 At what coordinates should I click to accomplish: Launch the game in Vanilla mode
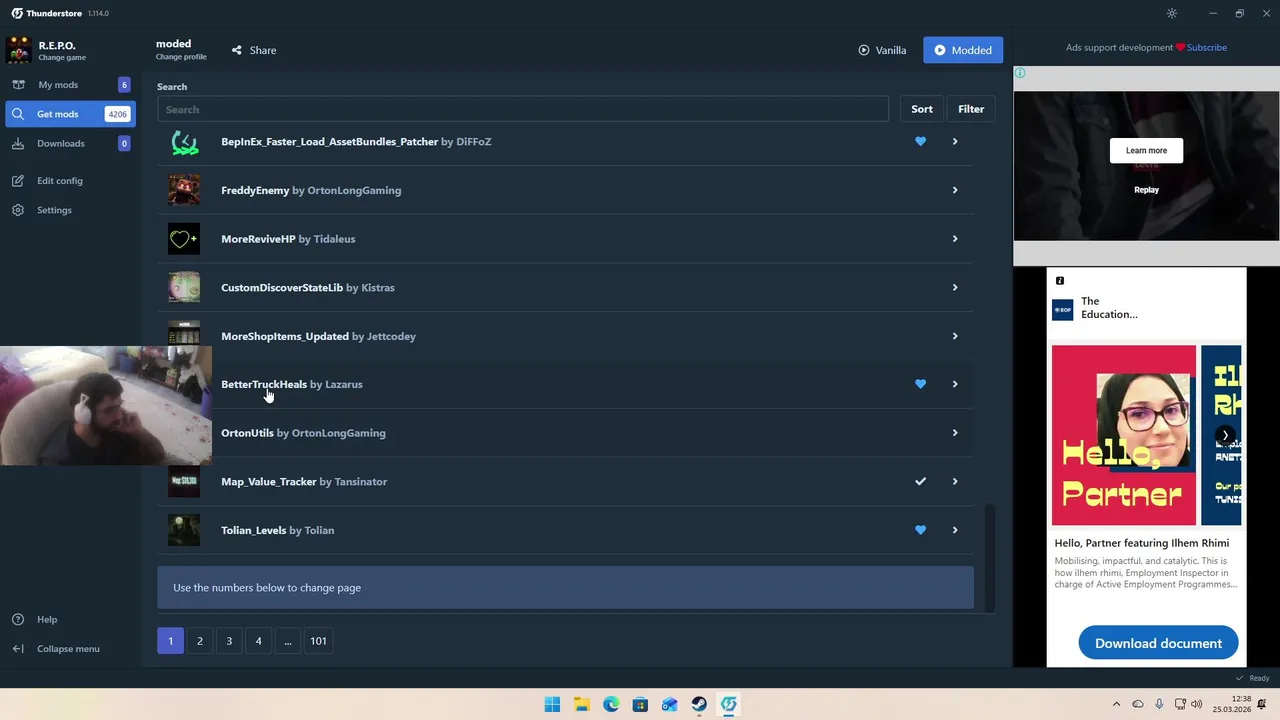point(882,50)
